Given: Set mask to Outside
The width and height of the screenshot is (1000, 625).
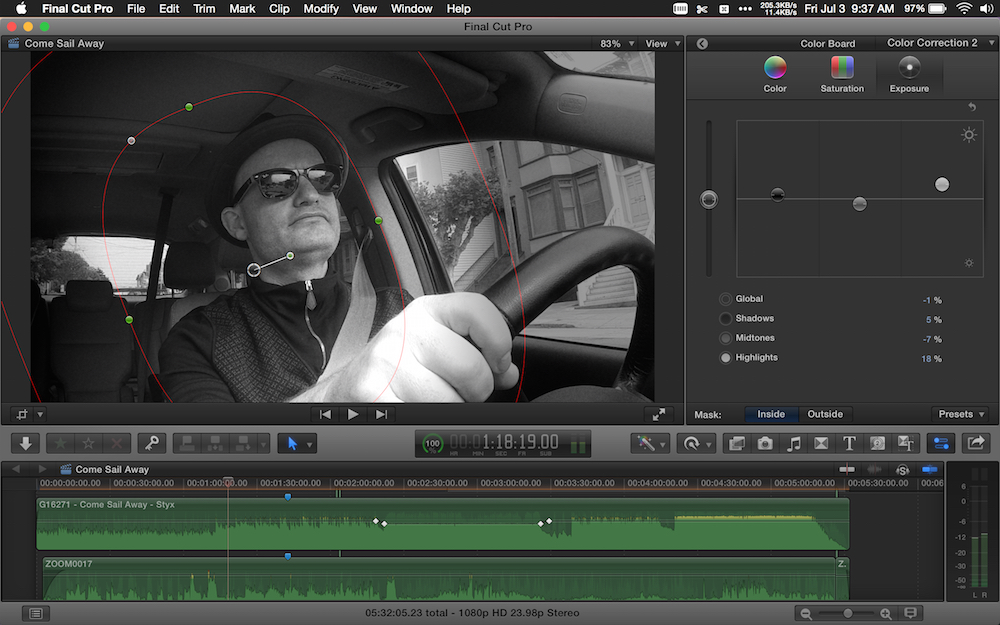Looking at the screenshot, I should point(825,414).
